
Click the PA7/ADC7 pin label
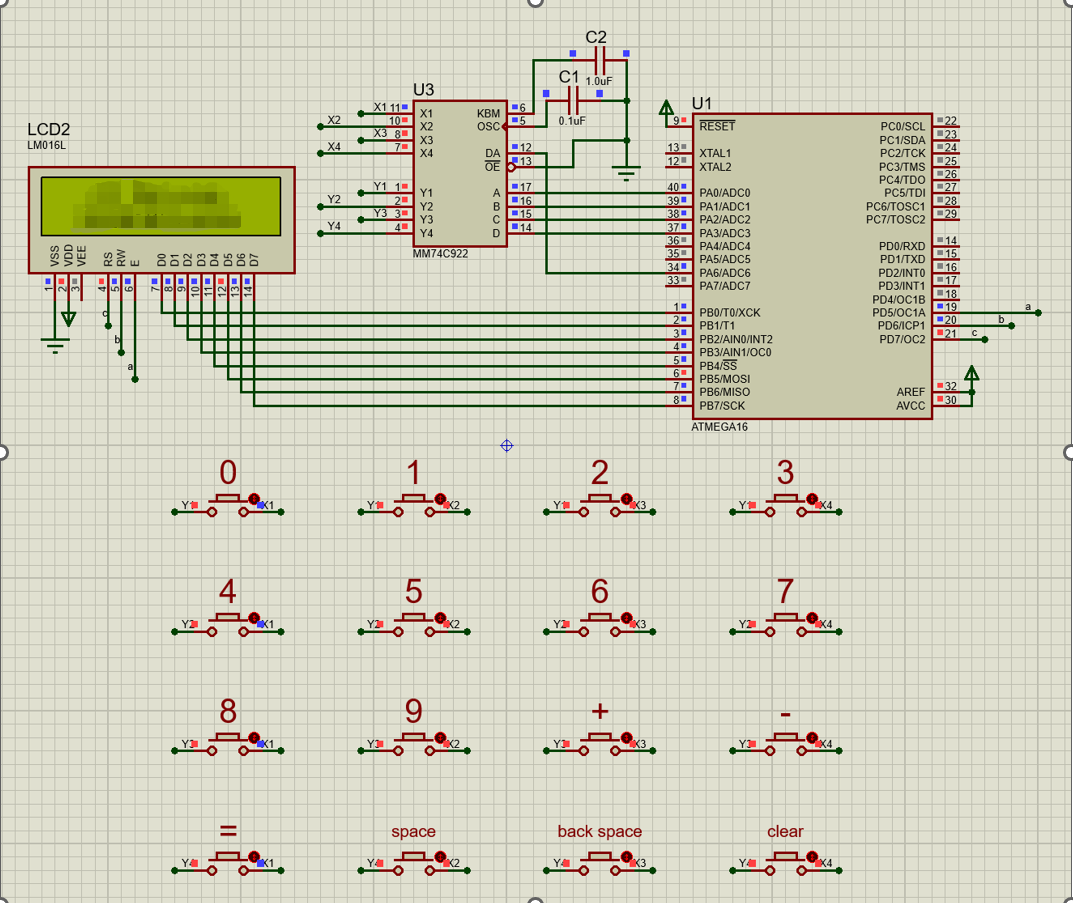pyautogui.click(x=725, y=286)
